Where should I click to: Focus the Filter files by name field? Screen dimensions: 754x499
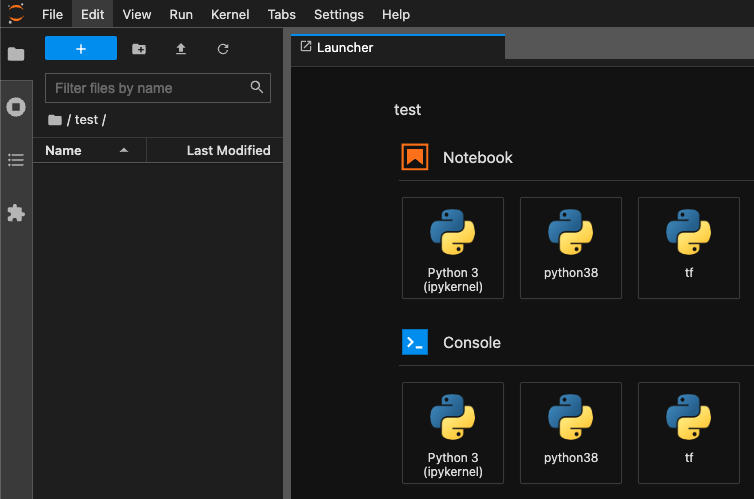click(158, 88)
